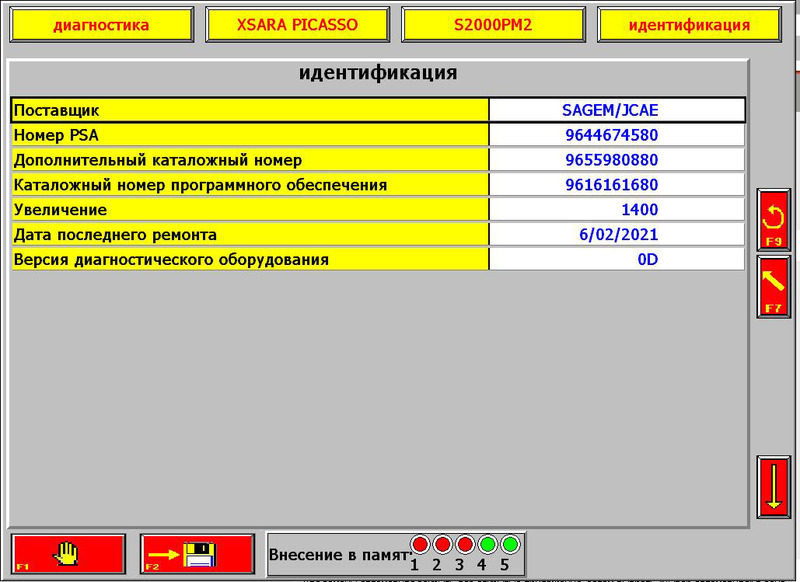Click the S2000PM2 header button
800x582 pixels.
tap(493, 24)
